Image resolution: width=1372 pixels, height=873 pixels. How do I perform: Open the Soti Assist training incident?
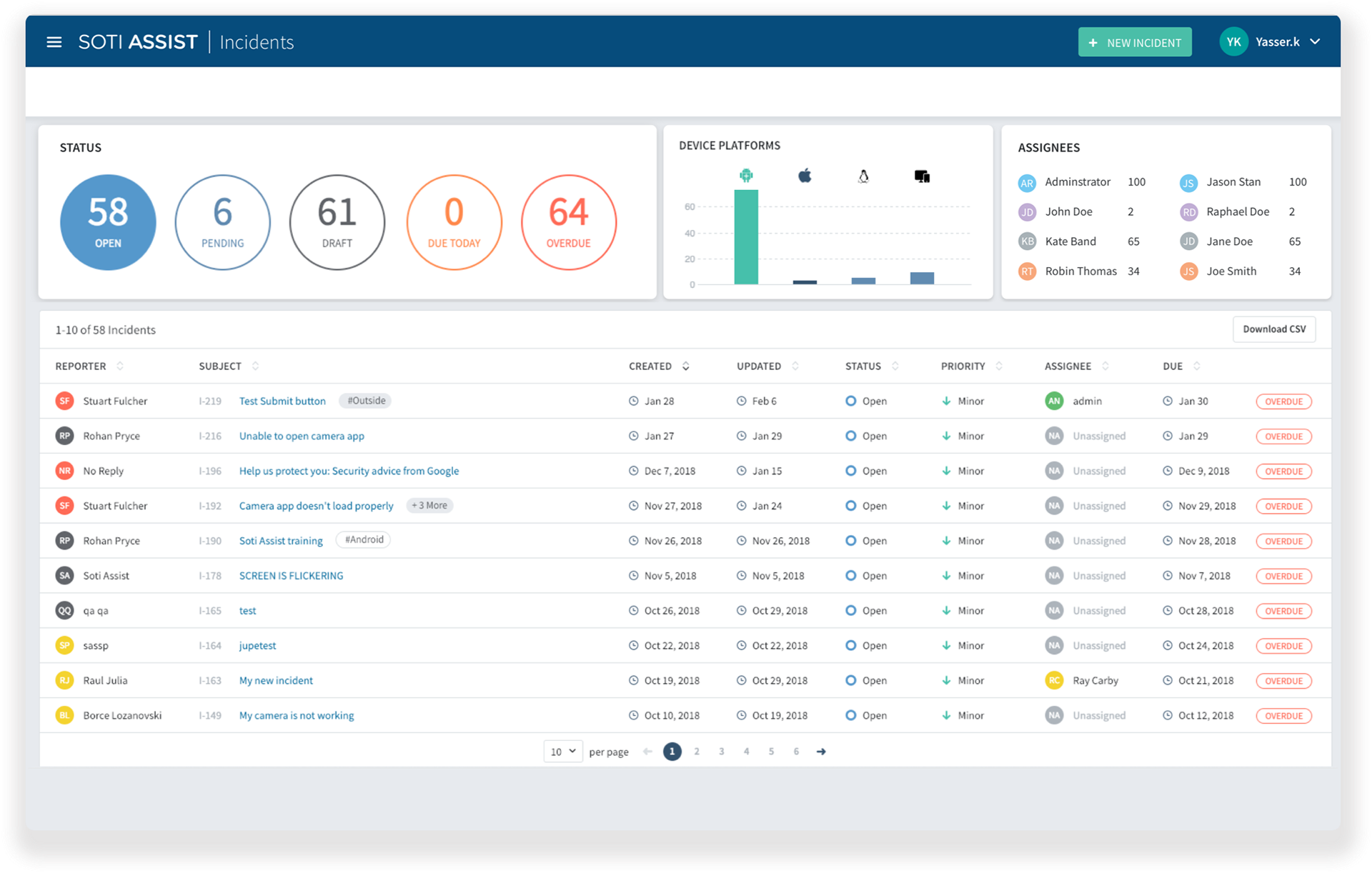(x=281, y=541)
